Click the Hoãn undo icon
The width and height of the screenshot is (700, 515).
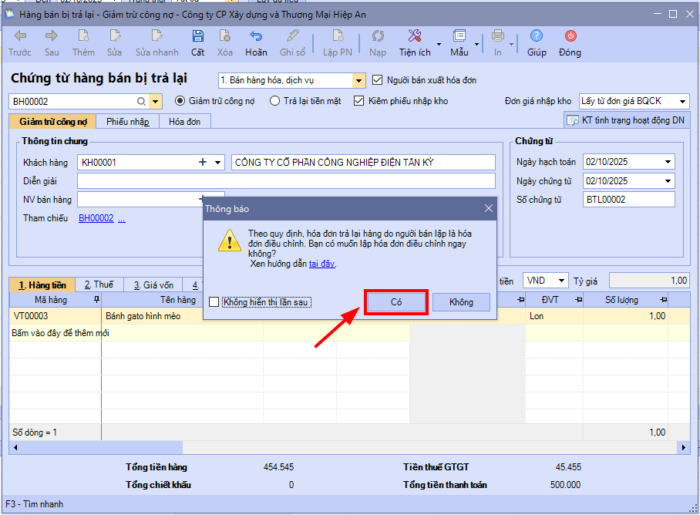click(x=256, y=42)
